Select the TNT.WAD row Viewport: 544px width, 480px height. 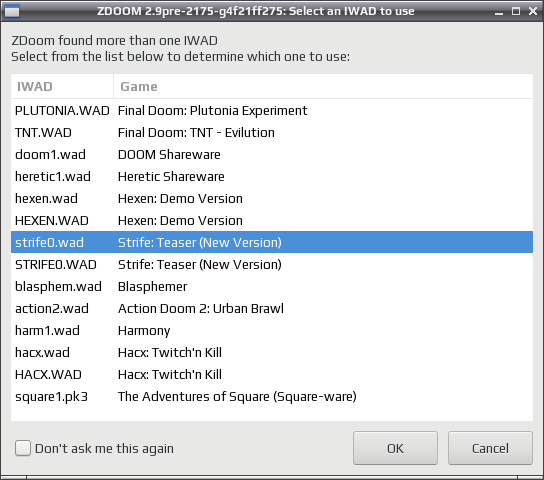(x=272, y=132)
